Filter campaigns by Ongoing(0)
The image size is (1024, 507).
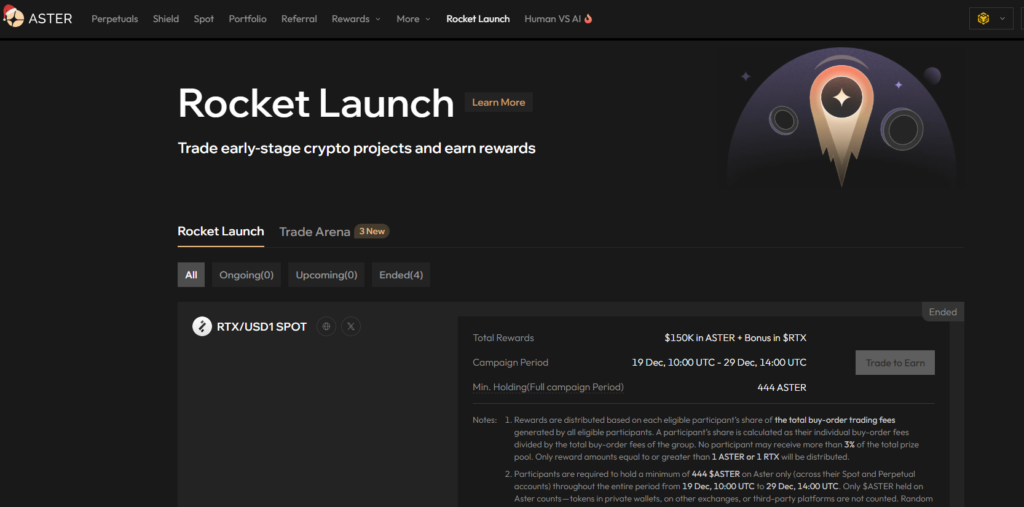tap(246, 275)
